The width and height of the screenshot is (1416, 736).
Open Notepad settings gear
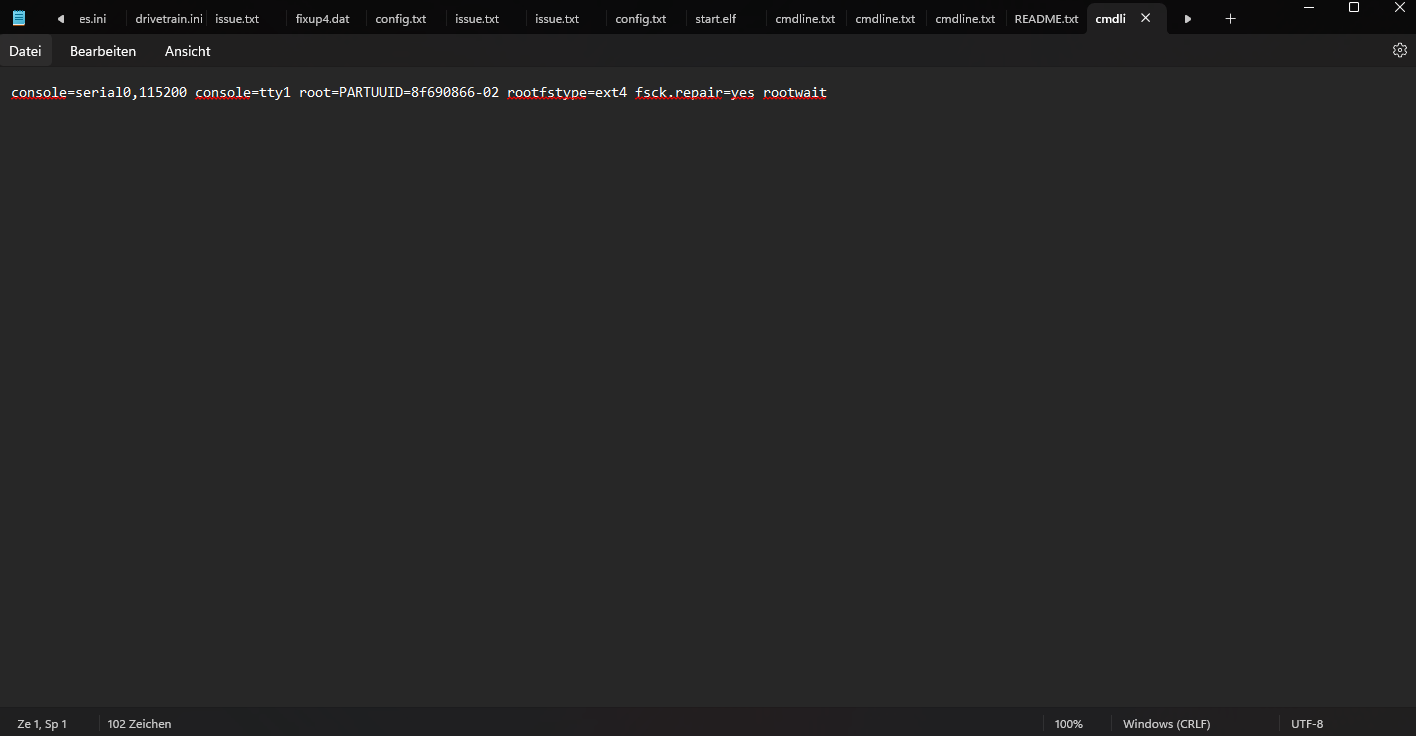coord(1399,51)
